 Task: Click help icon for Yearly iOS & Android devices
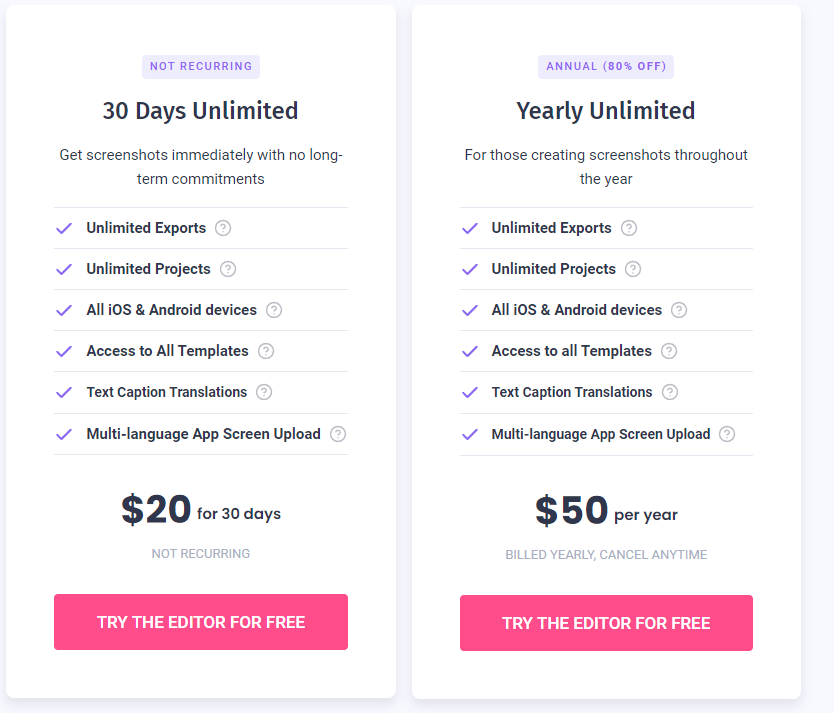pos(679,310)
